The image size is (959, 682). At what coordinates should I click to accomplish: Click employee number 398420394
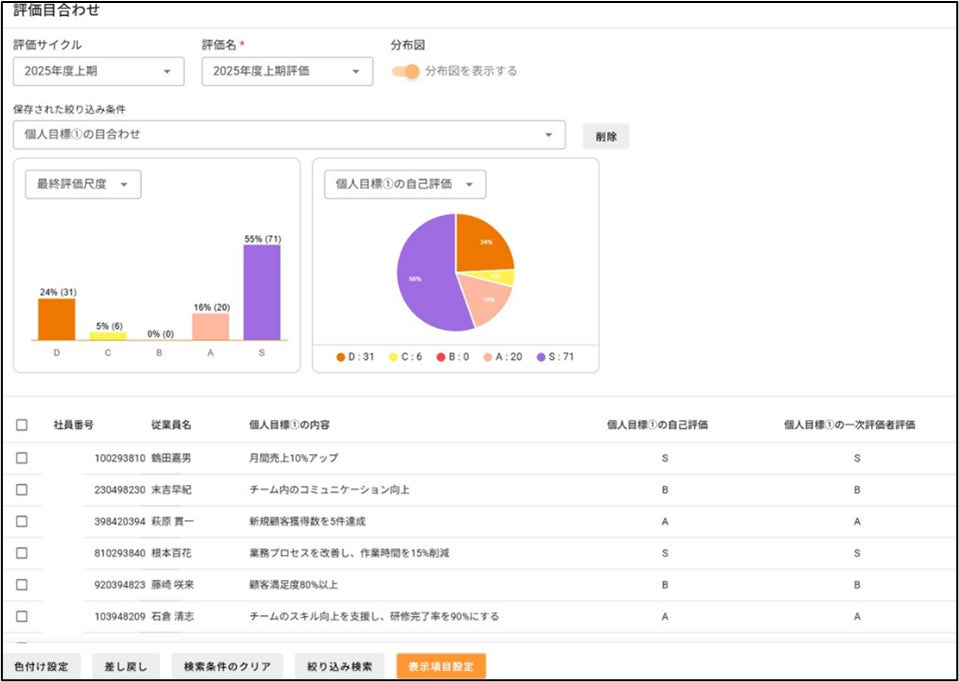coord(120,521)
